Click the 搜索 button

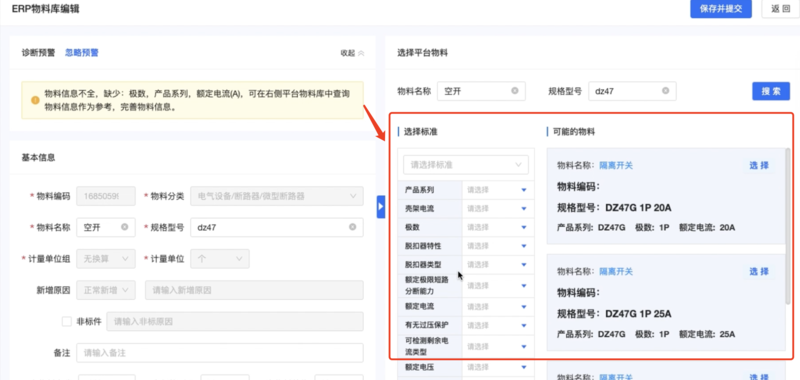(771, 91)
